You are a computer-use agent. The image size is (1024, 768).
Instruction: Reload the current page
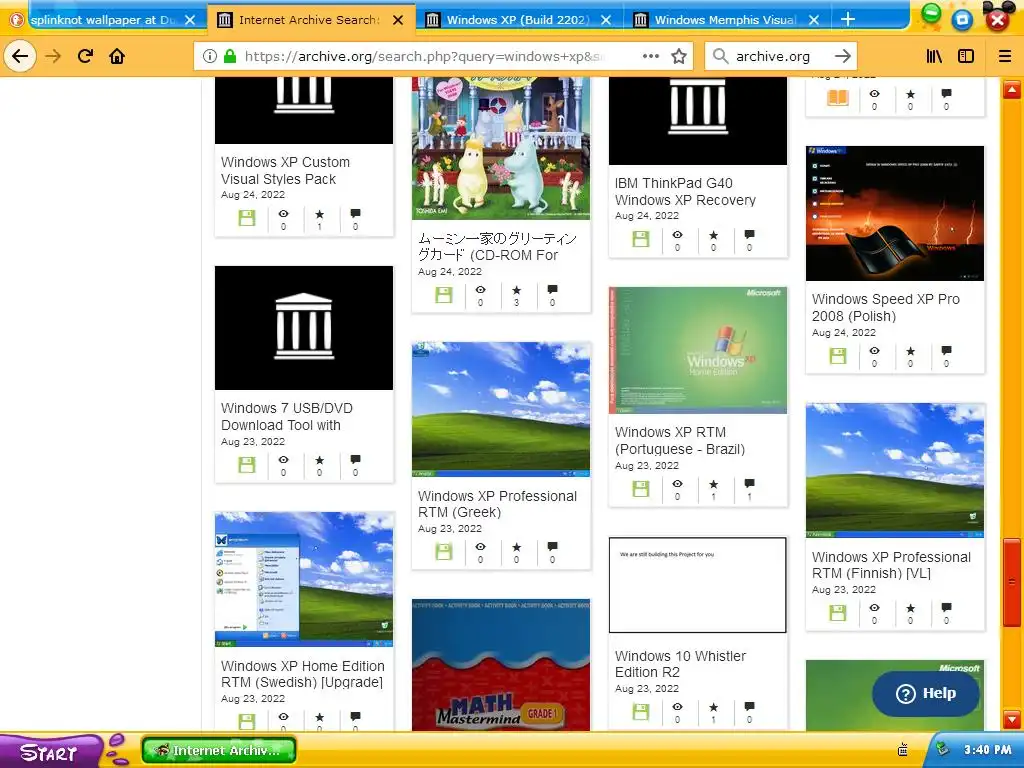coord(85,56)
